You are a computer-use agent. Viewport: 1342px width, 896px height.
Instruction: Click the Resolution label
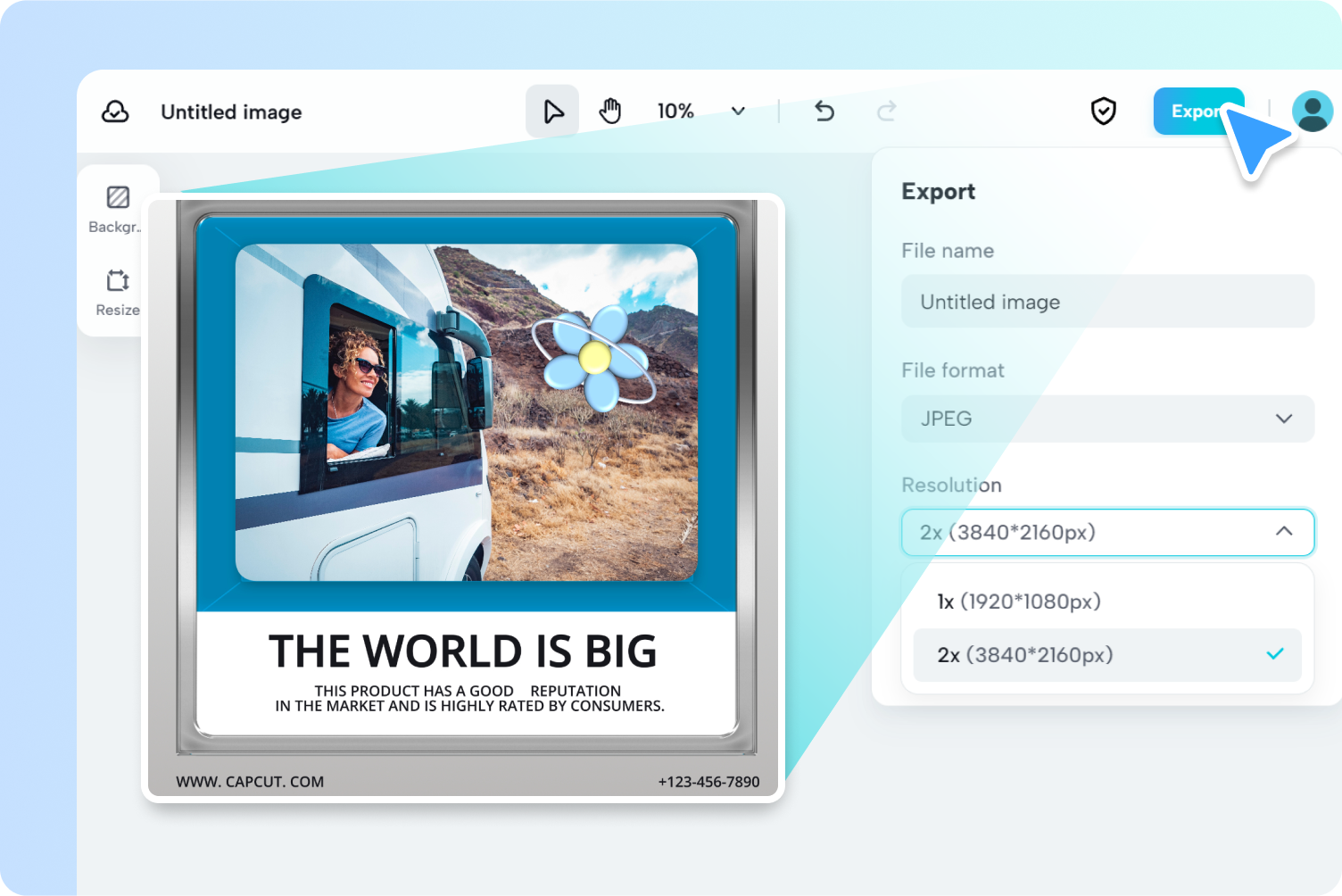pyautogui.click(x=951, y=485)
